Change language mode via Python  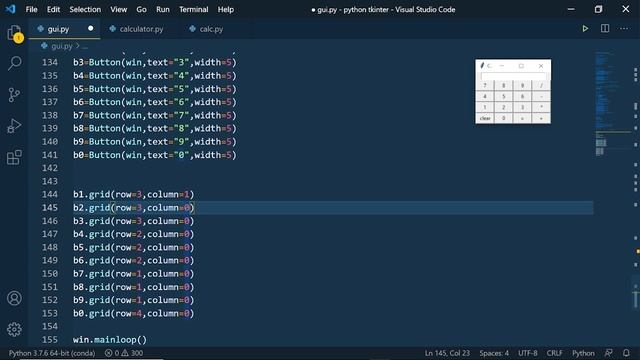click(583, 353)
